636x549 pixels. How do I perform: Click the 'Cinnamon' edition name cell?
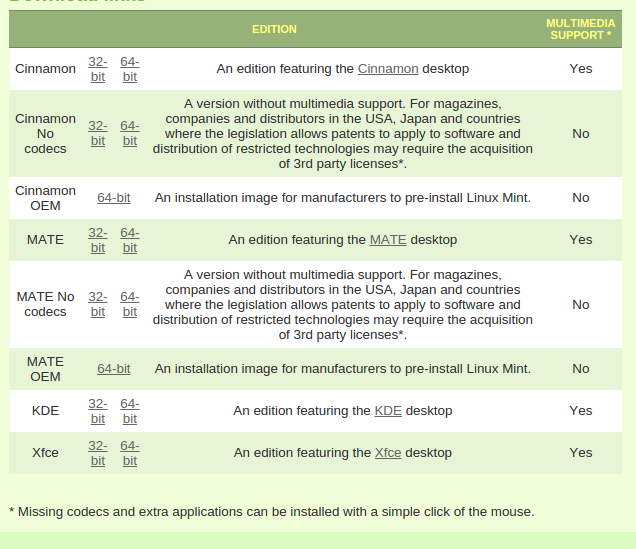click(x=45, y=69)
